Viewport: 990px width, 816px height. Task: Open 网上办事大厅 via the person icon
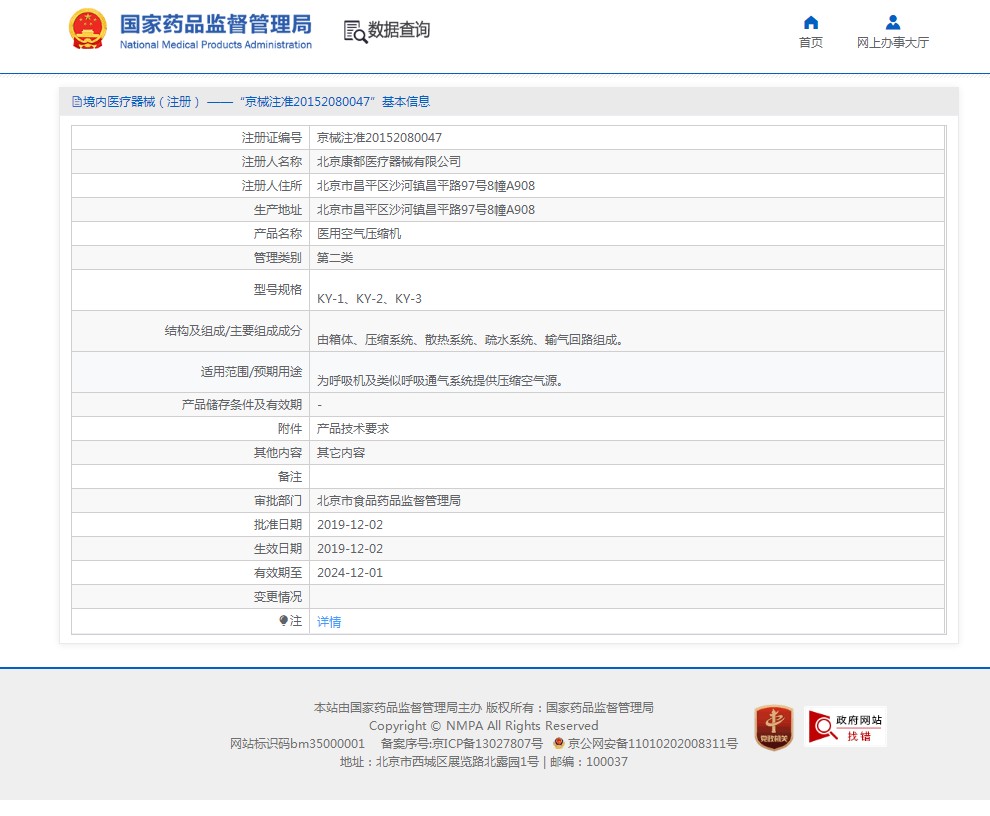(x=893, y=23)
